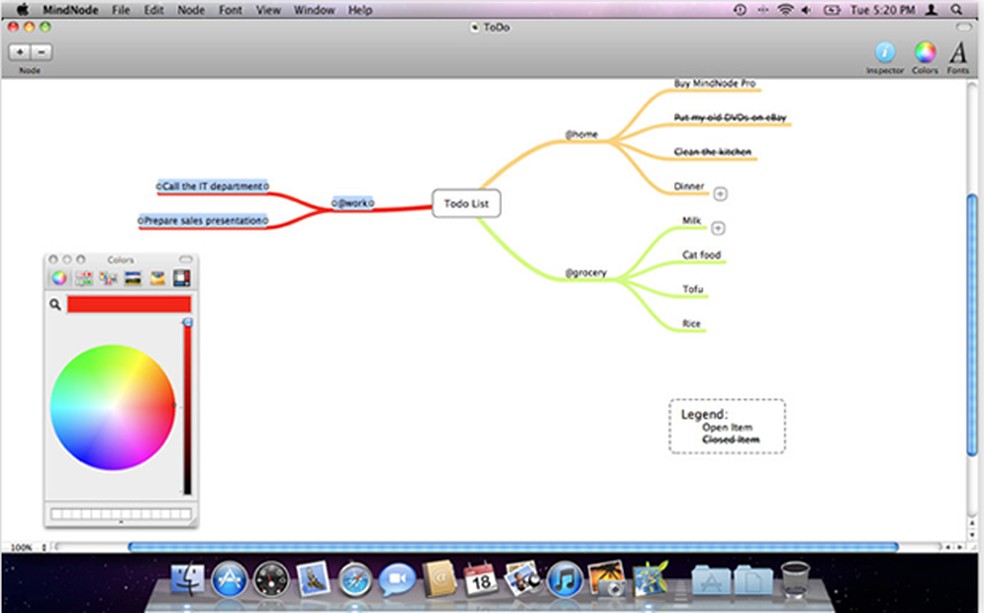Launch Safari from the Dock
Screen dimensions: 984x613
pyautogui.click(x=355, y=579)
